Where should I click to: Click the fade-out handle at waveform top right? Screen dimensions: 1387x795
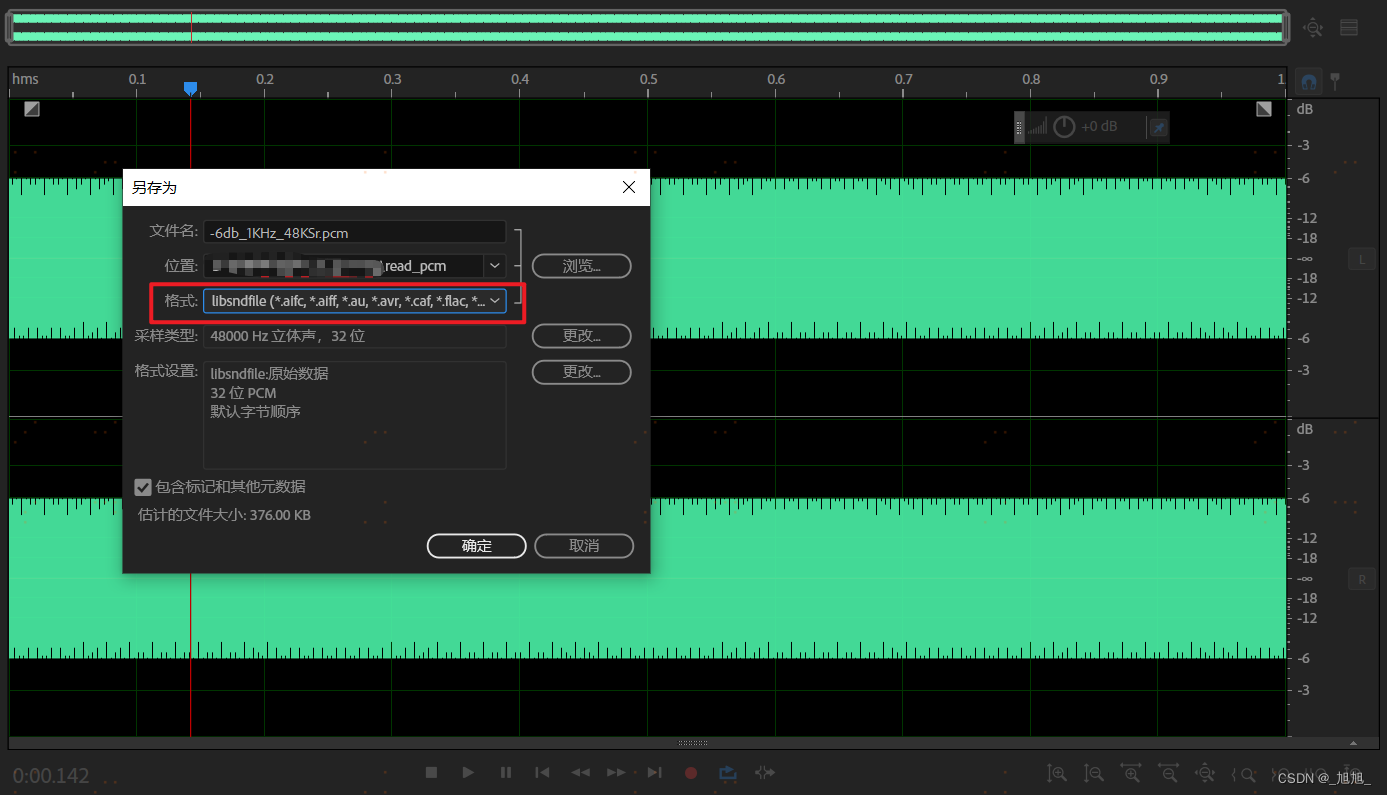(1264, 109)
